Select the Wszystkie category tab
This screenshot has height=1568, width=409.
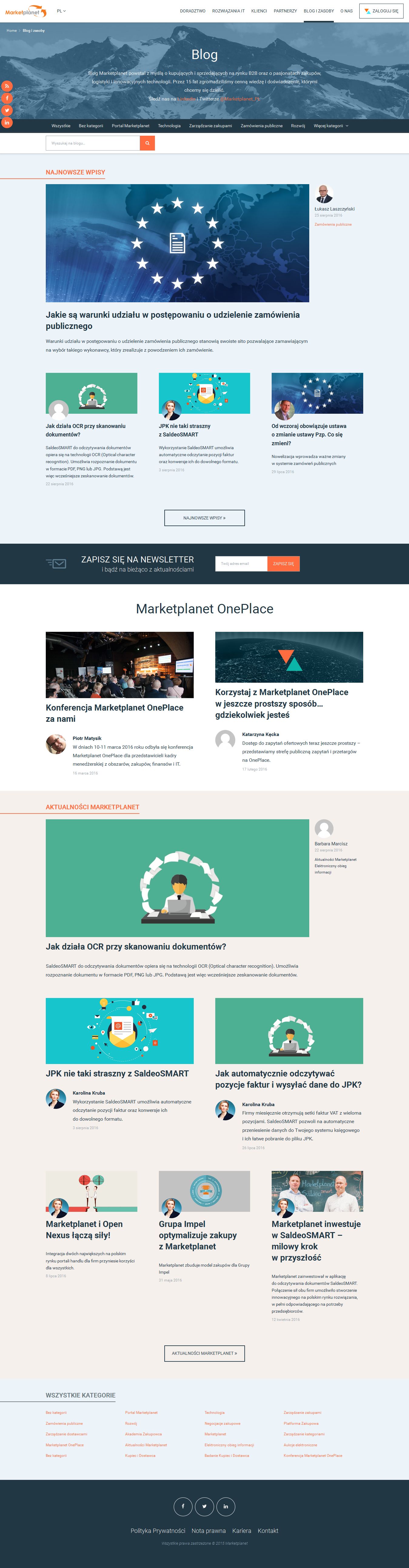tap(61, 126)
